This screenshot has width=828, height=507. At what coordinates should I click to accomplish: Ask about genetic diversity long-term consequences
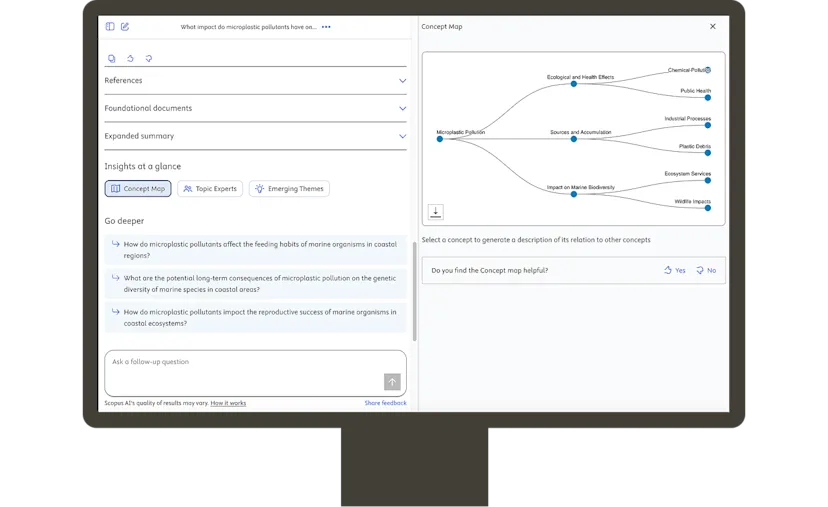coord(256,284)
